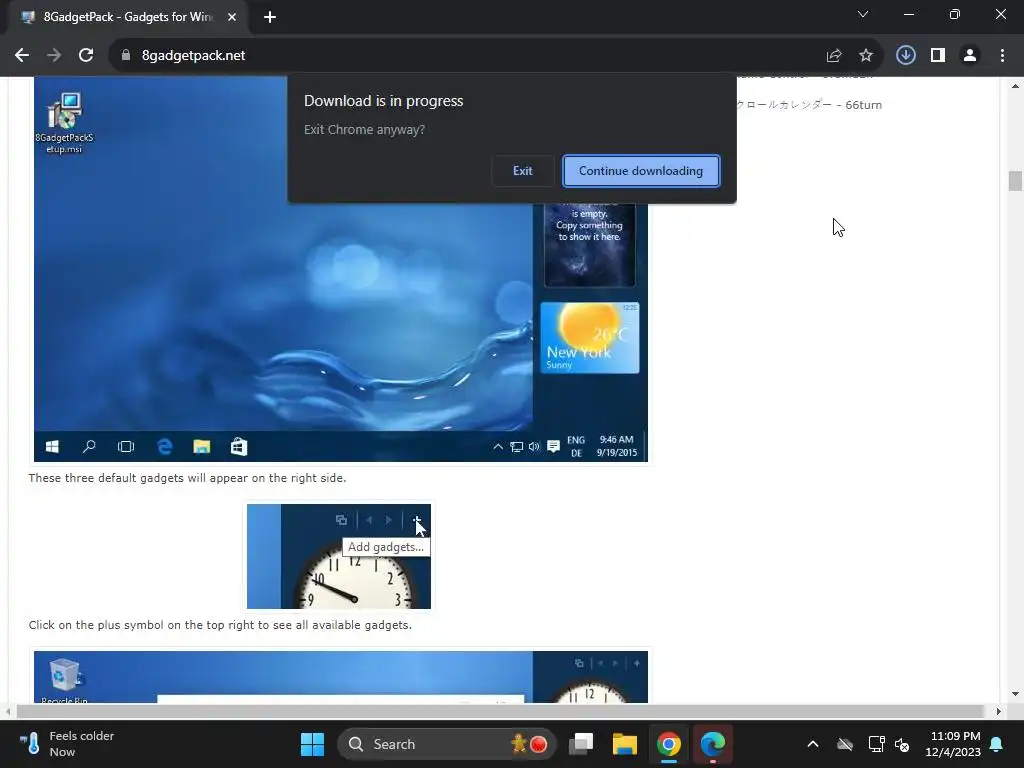Bookmark this page with the star
The image size is (1024, 768).
pyautogui.click(x=865, y=56)
